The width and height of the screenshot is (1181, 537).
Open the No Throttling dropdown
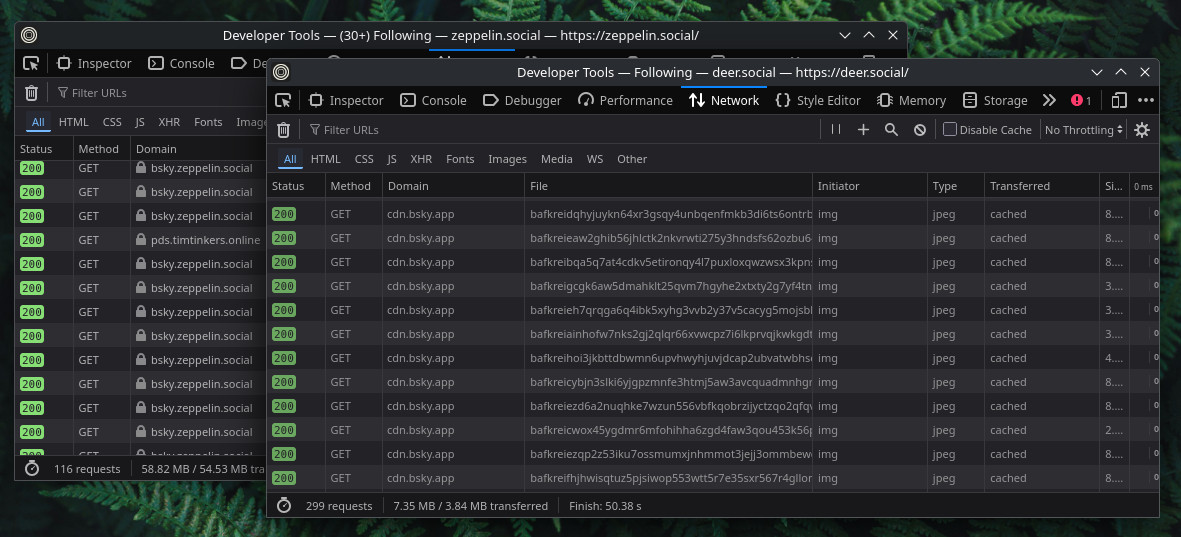(x=1084, y=130)
